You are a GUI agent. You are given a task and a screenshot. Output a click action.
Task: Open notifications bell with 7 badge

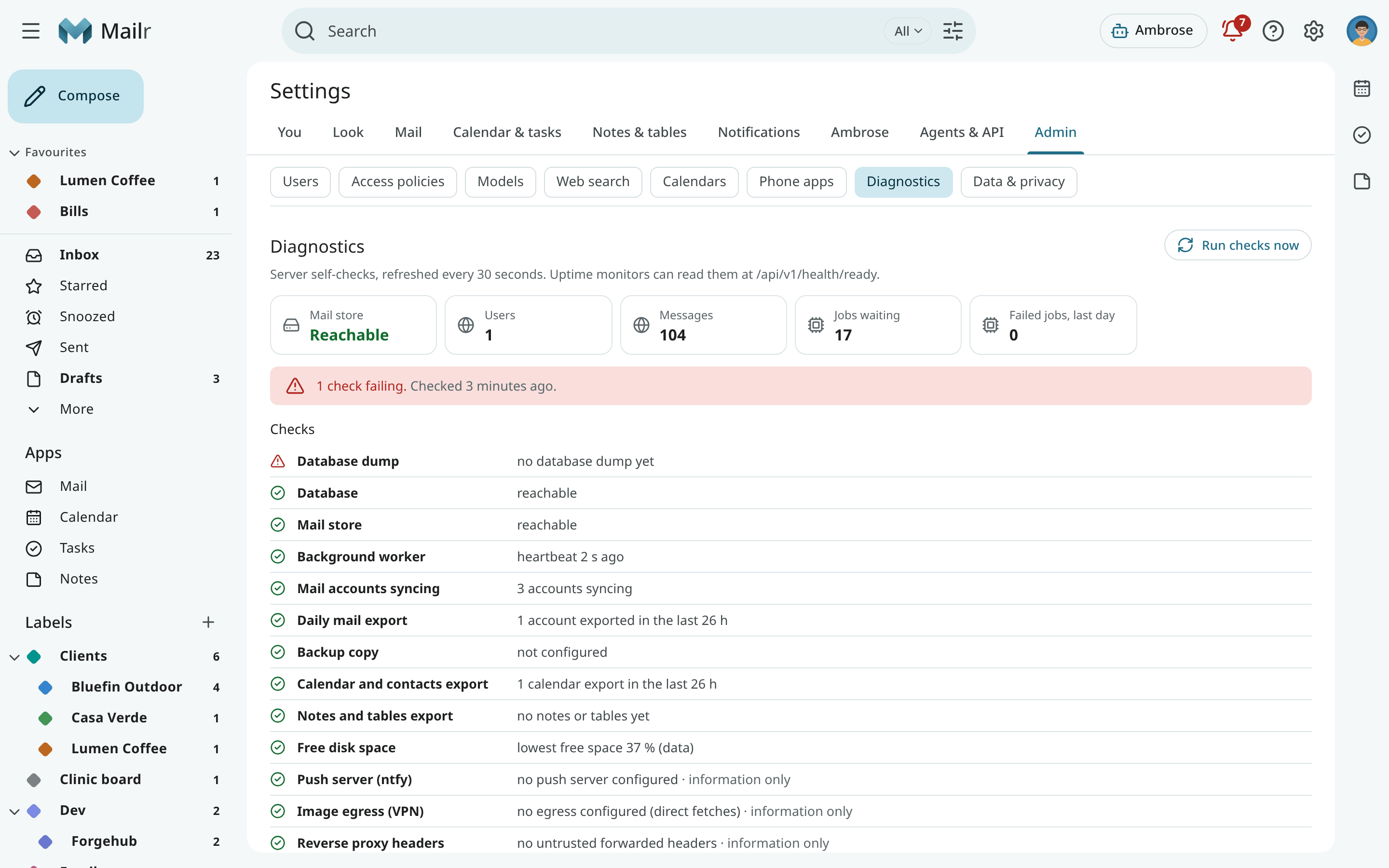tap(1233, 30)
